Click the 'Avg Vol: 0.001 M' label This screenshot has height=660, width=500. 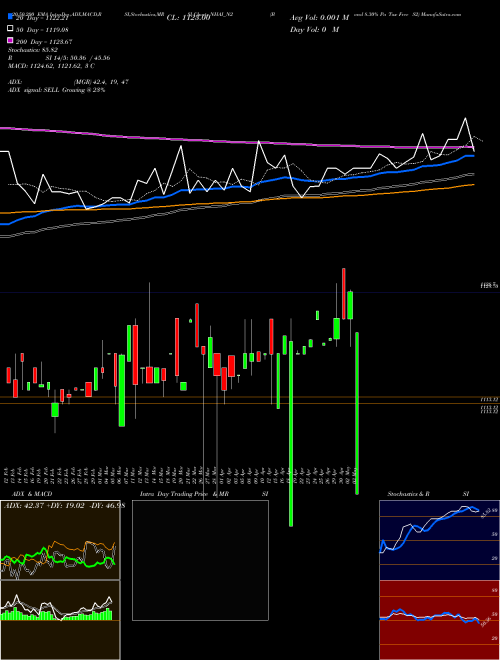pos(319,18)
